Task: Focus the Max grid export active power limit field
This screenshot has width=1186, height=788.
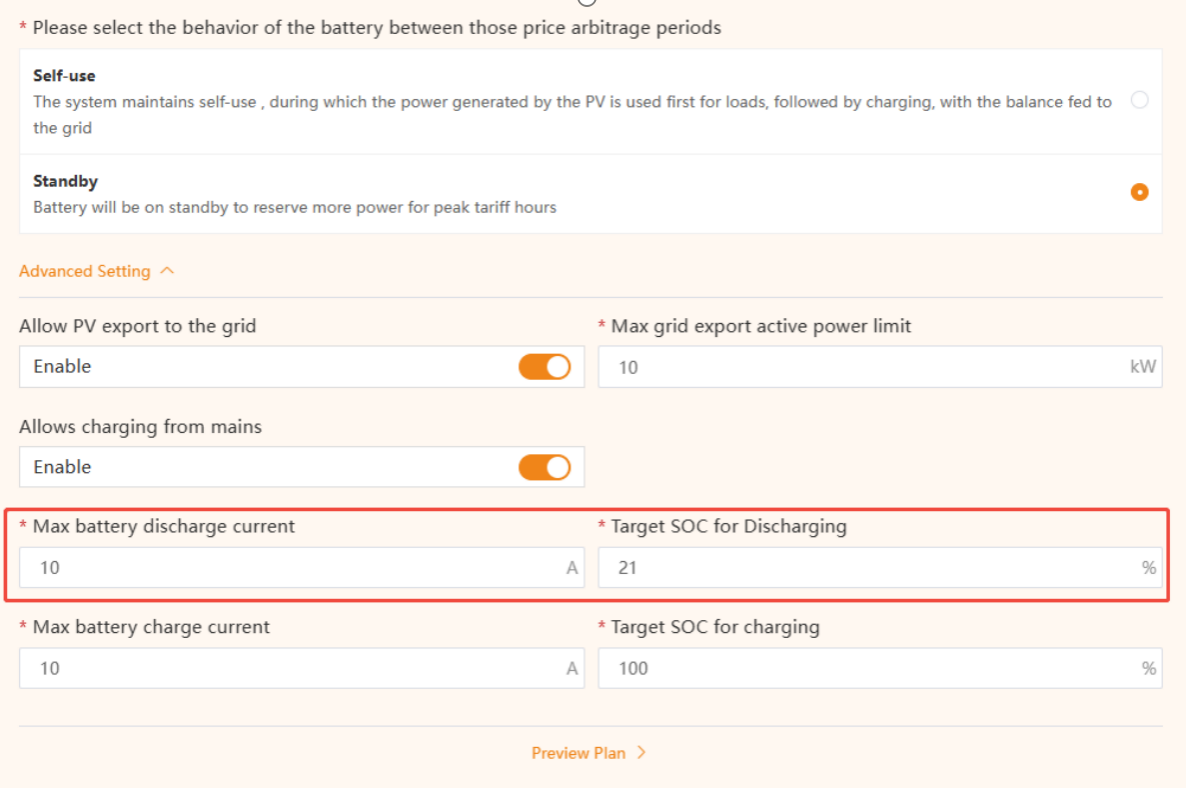Action: pyautogui.click(x=860, y=367)
